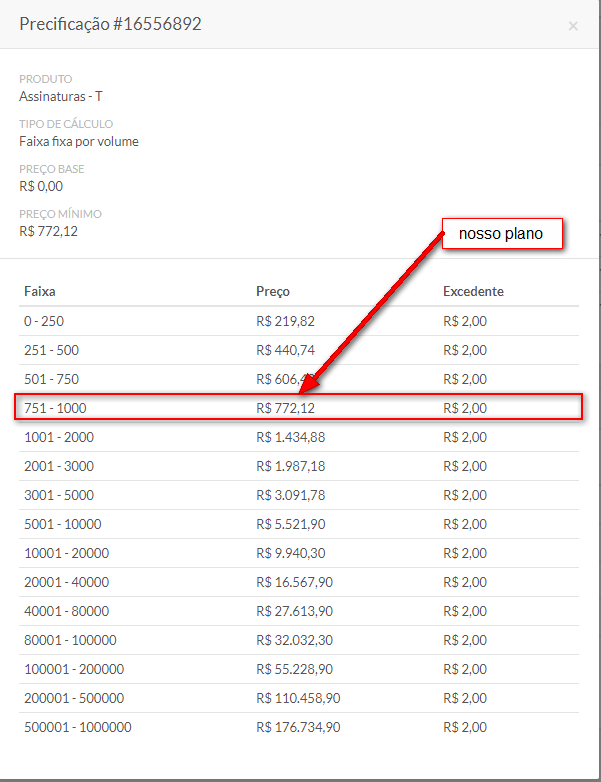Select the 0 - 250 range row
This screenshot has height=782, width=601.
(45, 322)
